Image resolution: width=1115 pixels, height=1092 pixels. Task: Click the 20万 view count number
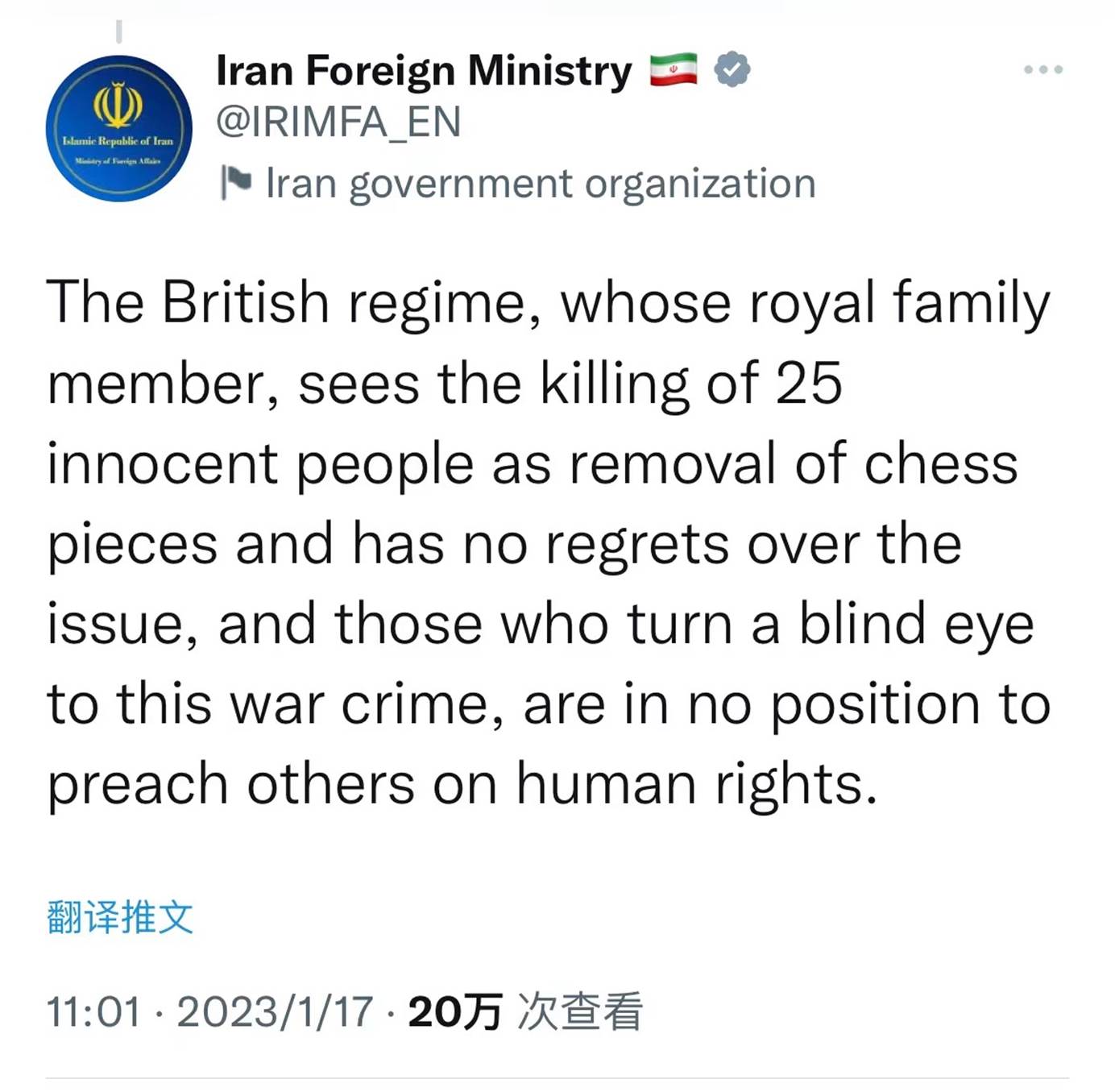(455, 1011)
